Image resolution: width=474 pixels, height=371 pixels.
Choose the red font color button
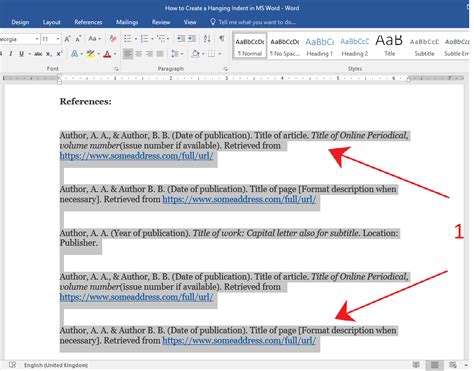point(107,54)
